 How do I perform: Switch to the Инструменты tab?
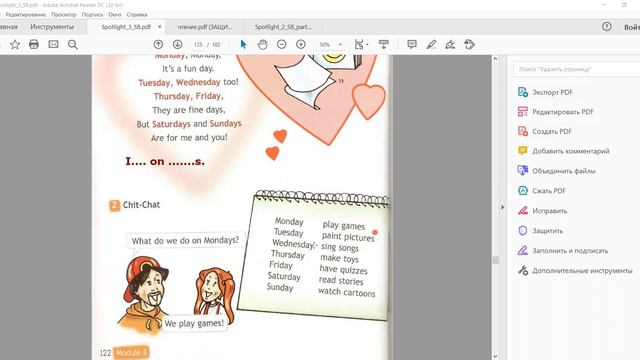[x=52, y=27]
